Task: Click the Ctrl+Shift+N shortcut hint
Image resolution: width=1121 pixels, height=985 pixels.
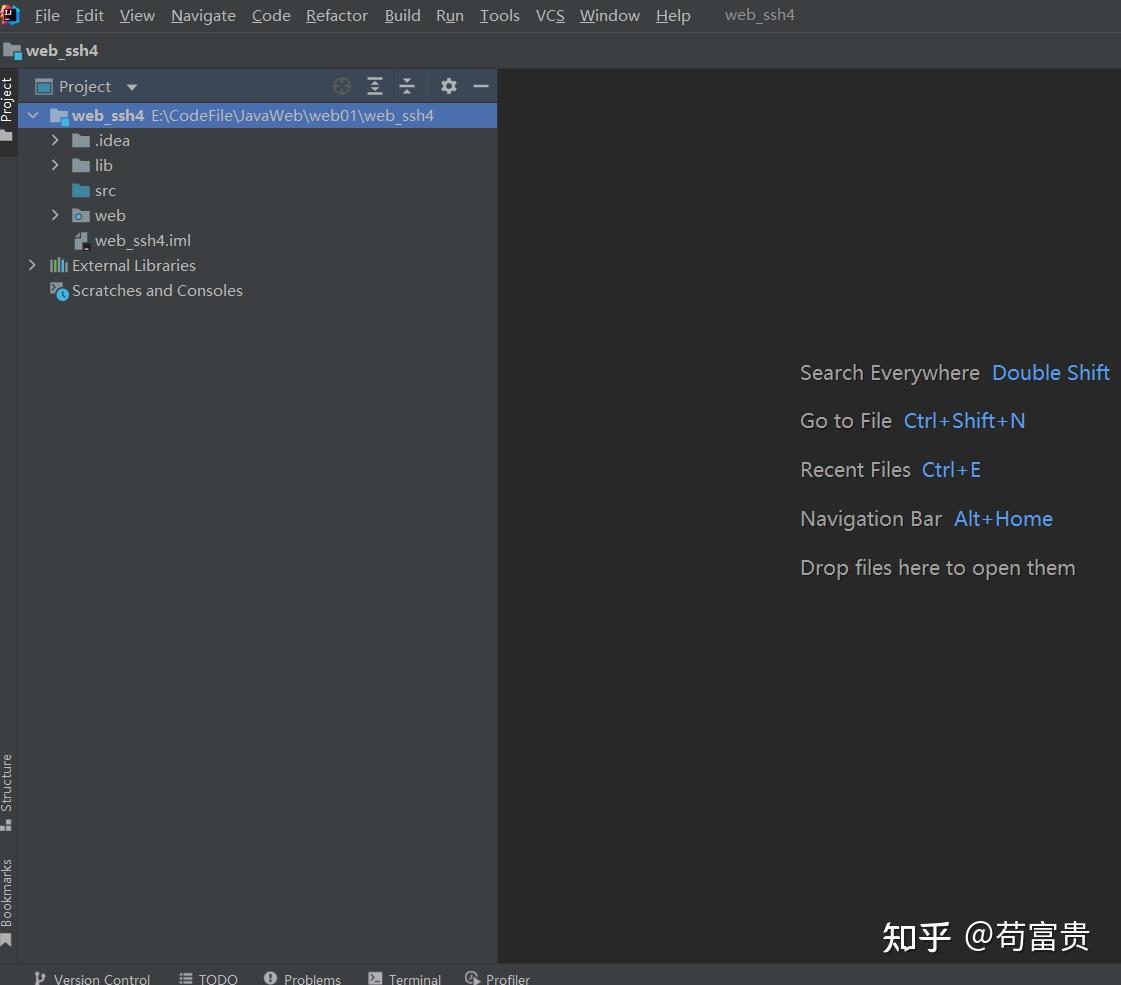Action: [964, 421]
